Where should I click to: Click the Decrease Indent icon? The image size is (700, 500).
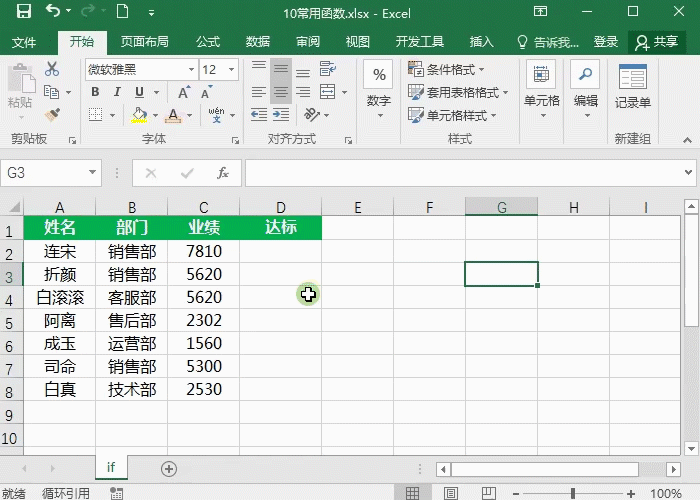point(259,115)
